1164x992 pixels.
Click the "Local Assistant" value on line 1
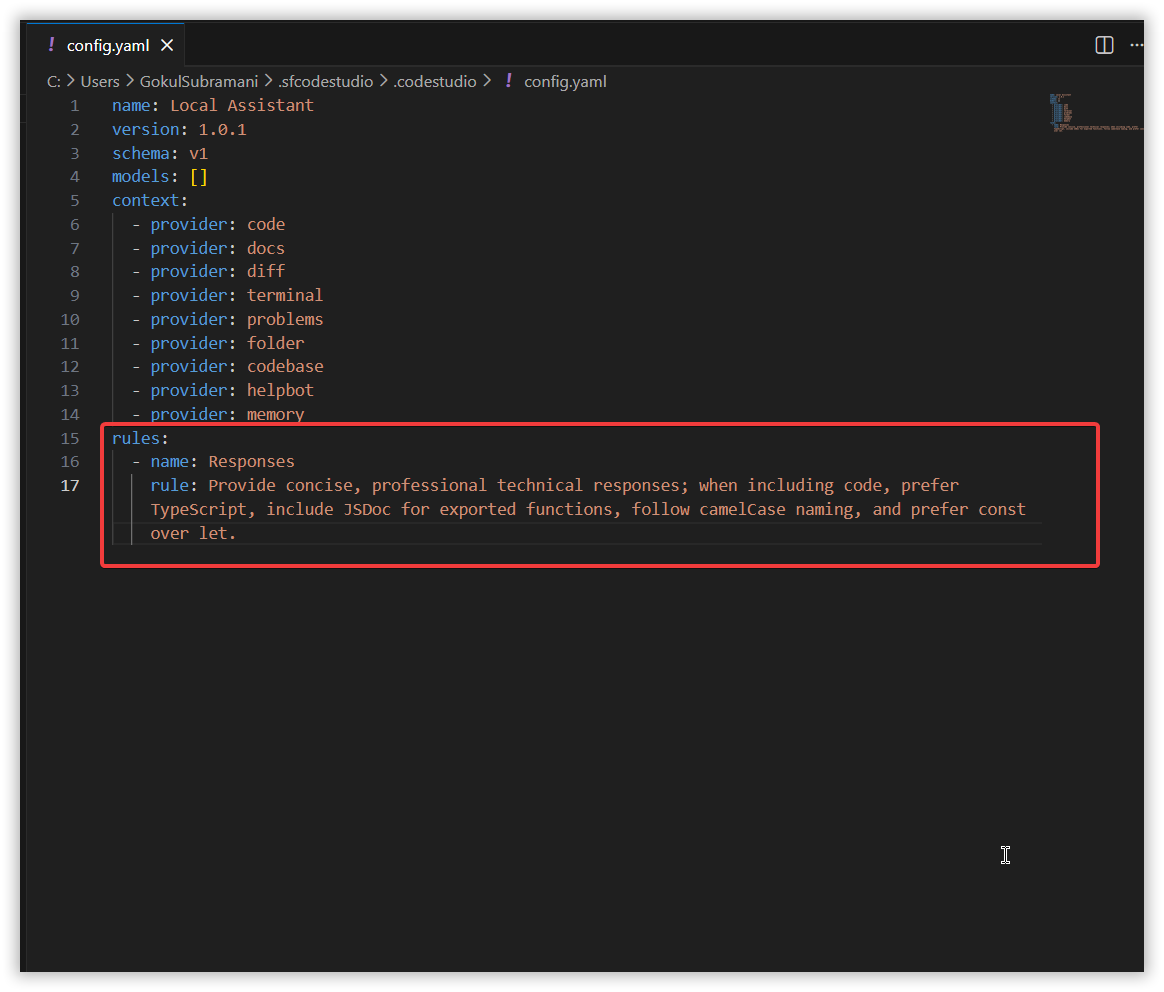coord(242,105)
